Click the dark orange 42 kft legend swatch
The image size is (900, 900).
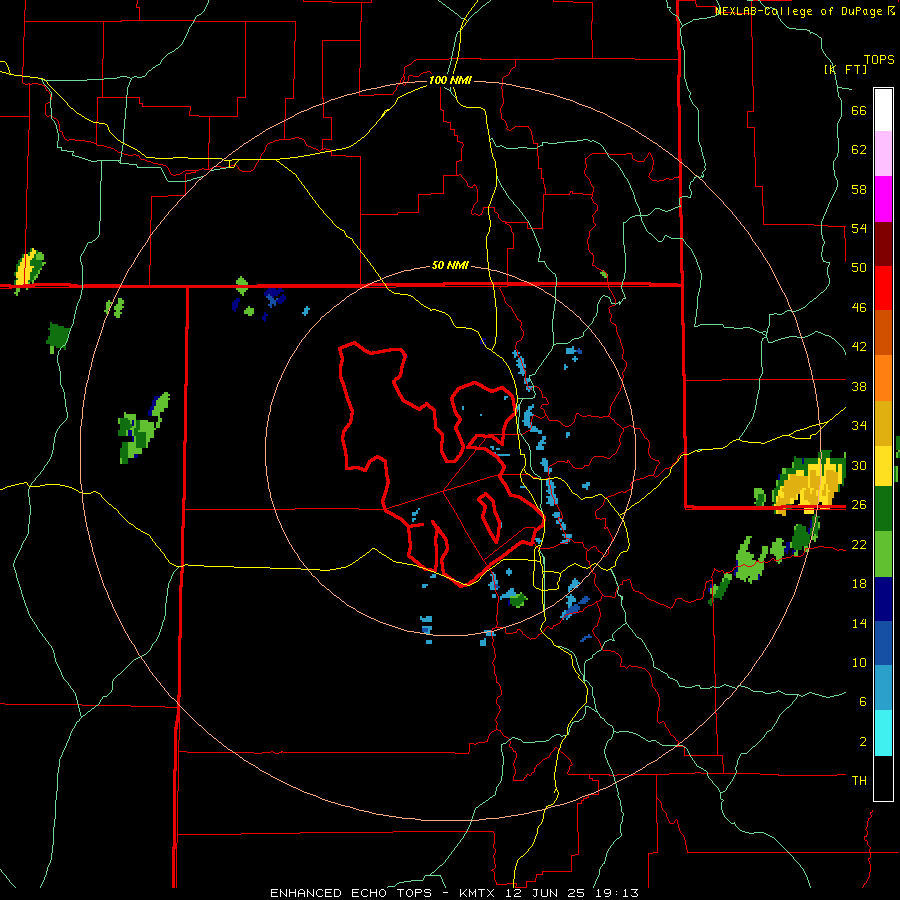pos(883,333)
